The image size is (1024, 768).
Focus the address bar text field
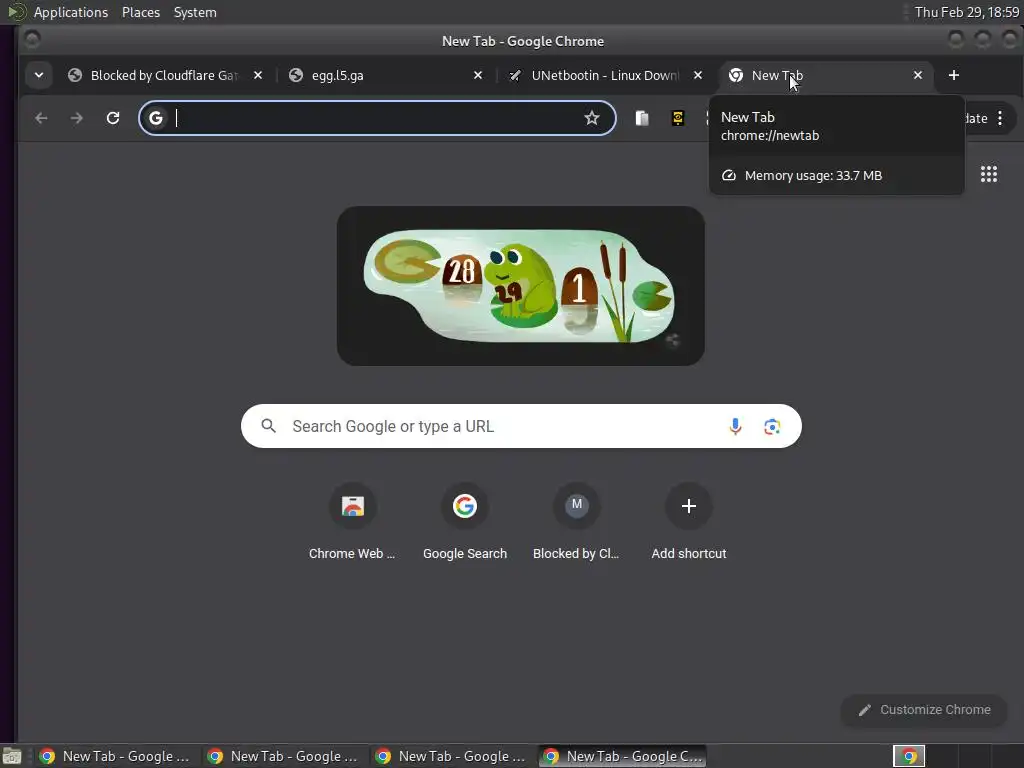(x=376, y=118)
